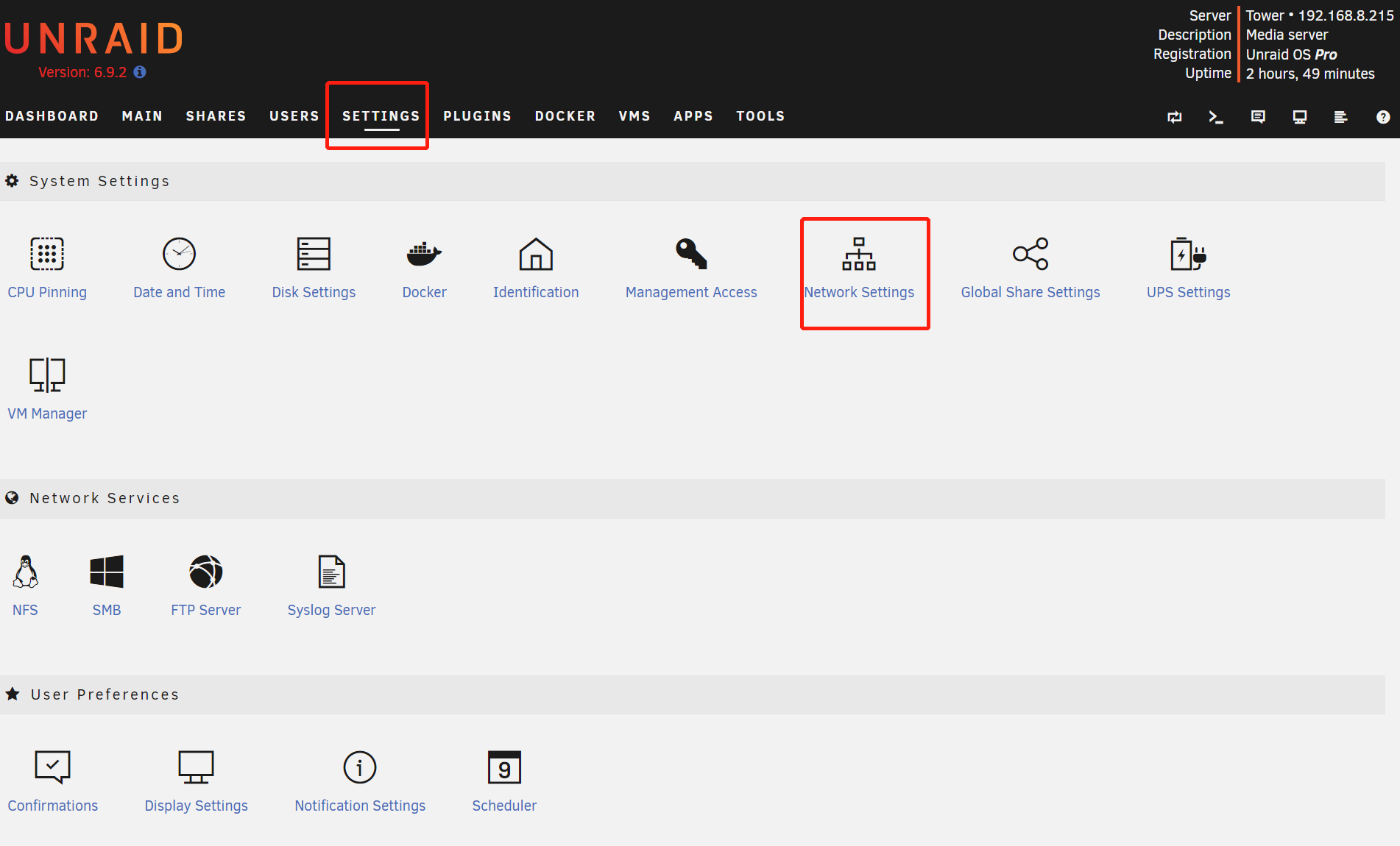Viewport: 1400px width, 846px height.
Task: Open the terminal icon in header
Action: coord(1216,117)
